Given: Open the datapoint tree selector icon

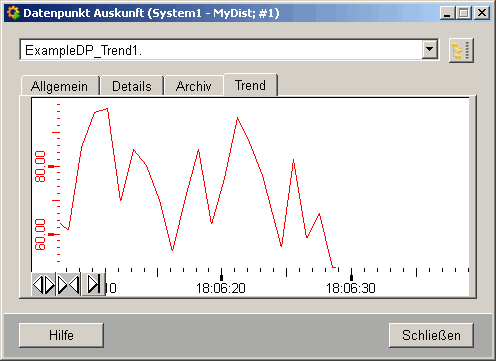Looking at the screenshot, I should (461, 50).
